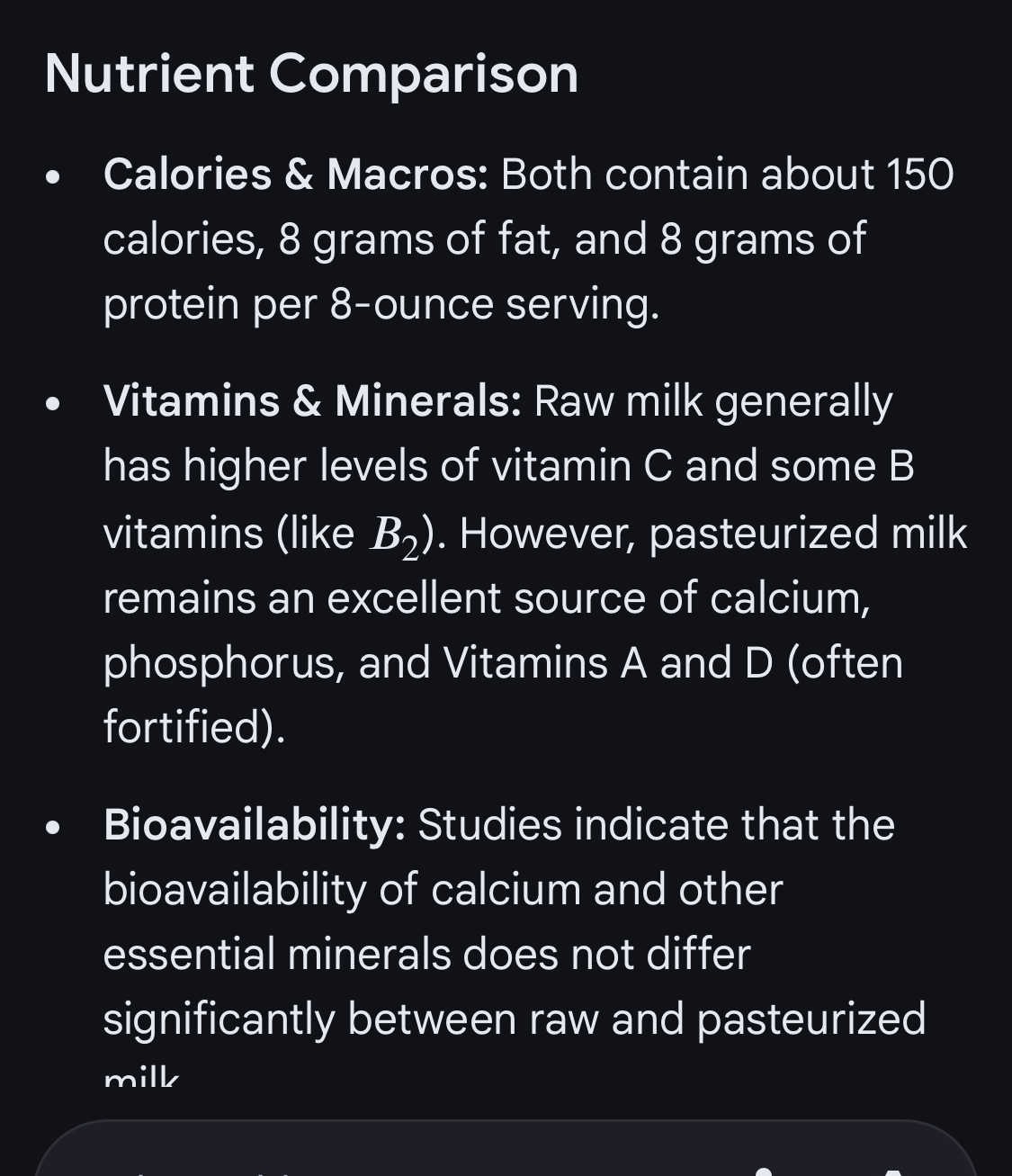This screenshot has height=1176, width=1012.
Task: Click the phrase 'essential minerals'
Action: (279, 954)
